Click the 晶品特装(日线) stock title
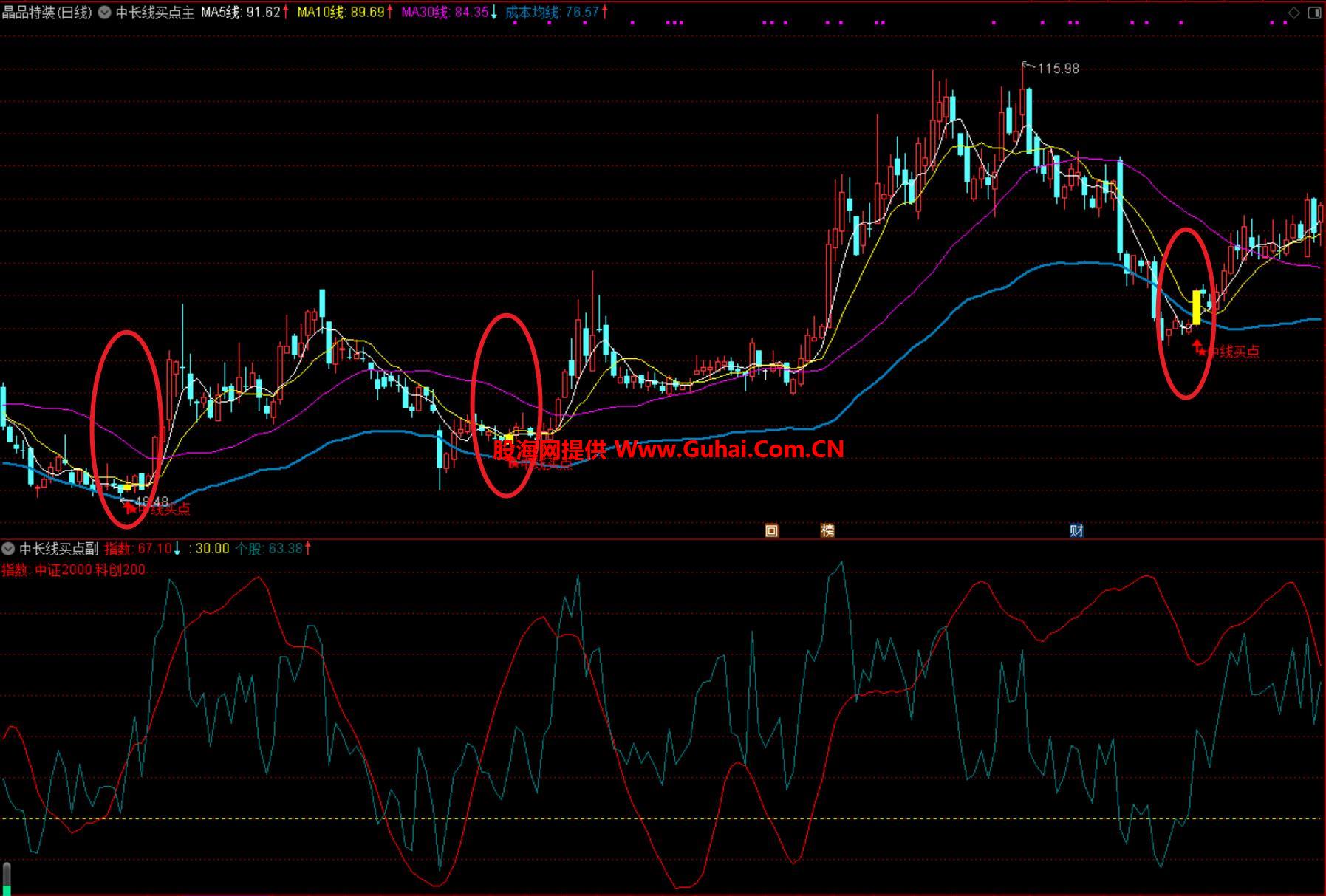The height and width of the screenshot is (896, 1326). [47, 13]
